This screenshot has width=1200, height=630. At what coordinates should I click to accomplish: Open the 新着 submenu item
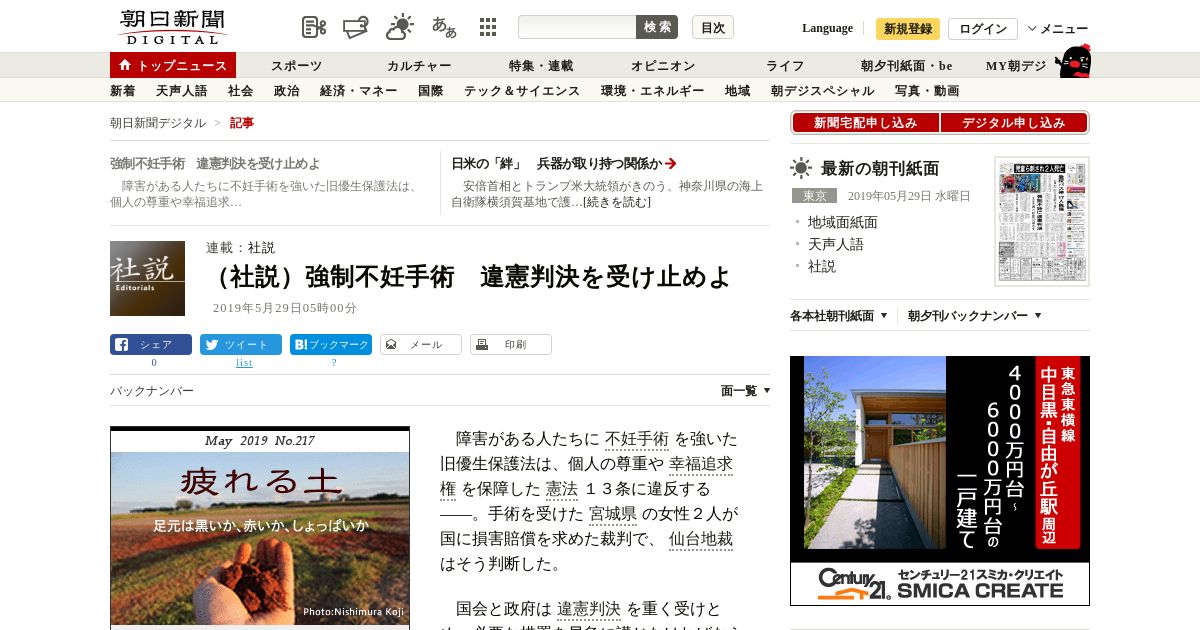[x=123, y=91]
